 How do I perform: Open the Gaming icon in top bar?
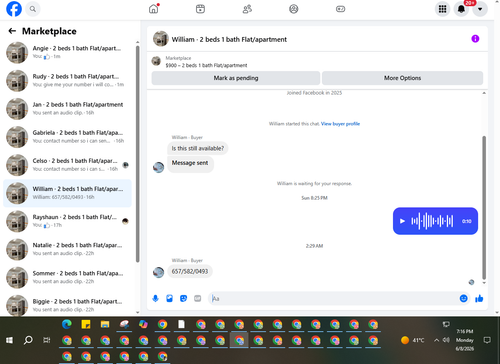(340, 9)
